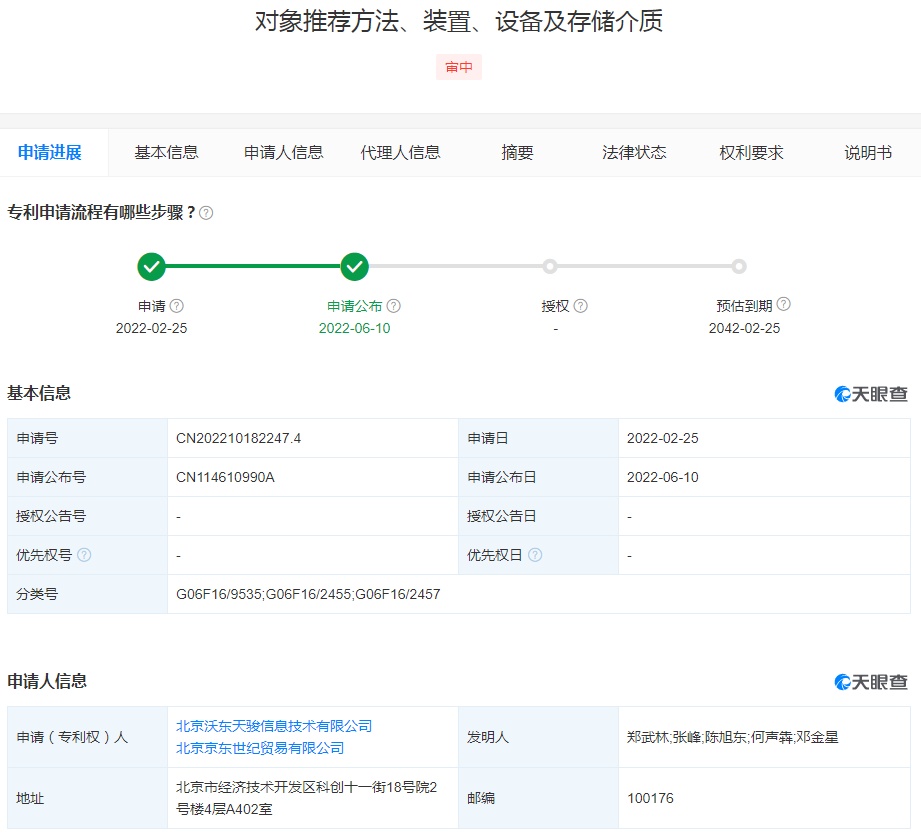Click the 申请 date 2022-02-25 under timeline
Image resolution: width=921 pixels, height=838 pixels.
(152, 328)
